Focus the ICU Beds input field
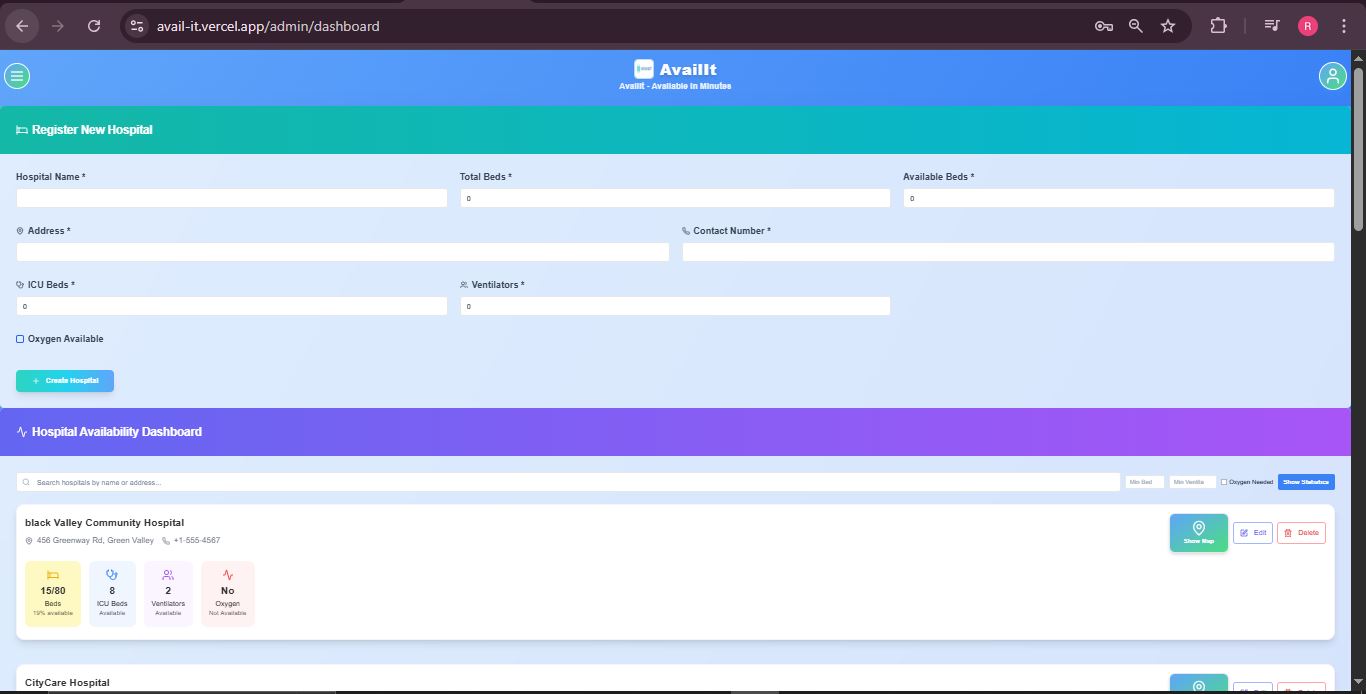The width and height of the screenshot is (1366, 694). click(x=232, y=306)
